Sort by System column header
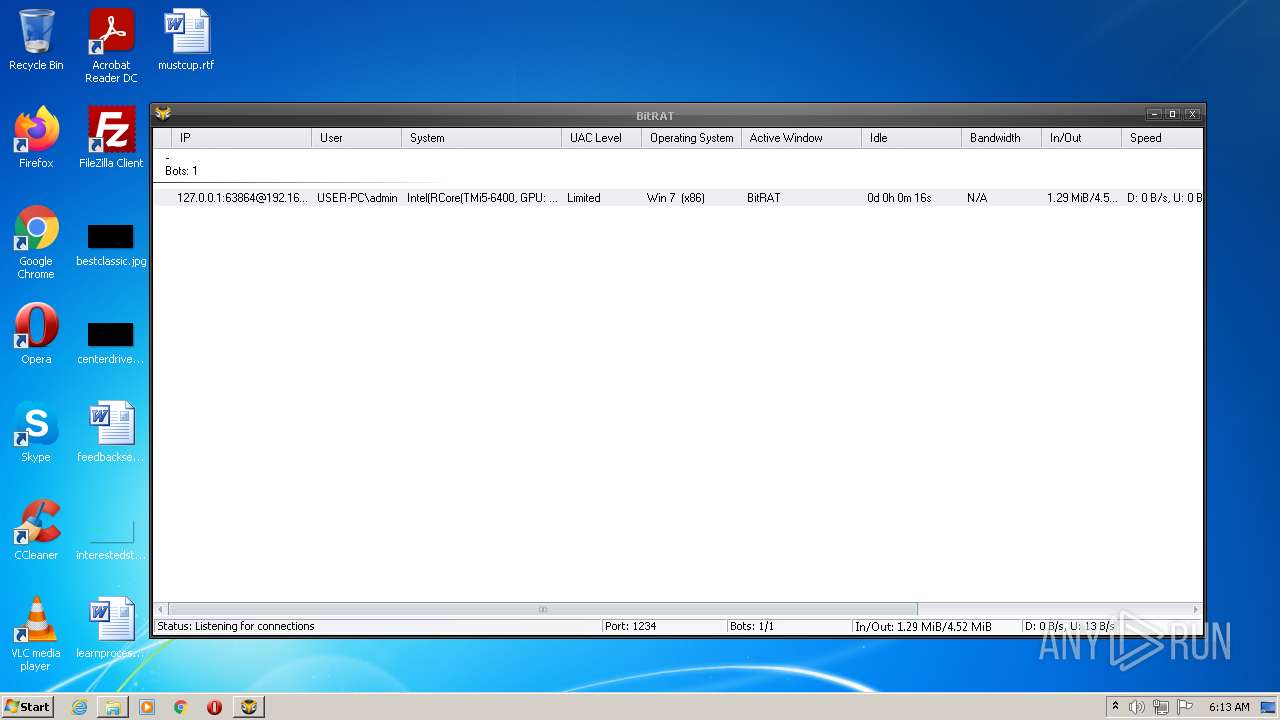1280x720 pixels. (481, 138)
